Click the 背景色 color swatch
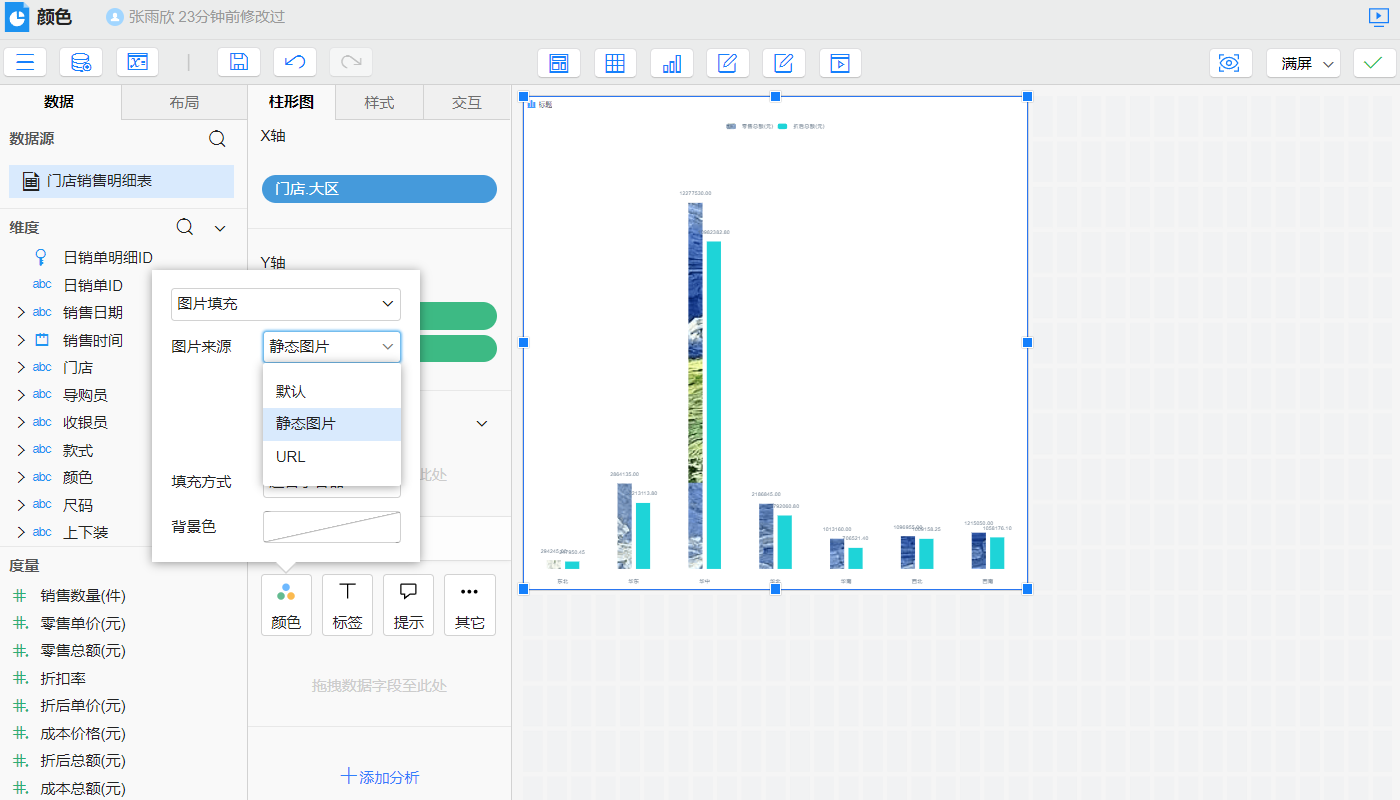The image size is (1400, 800). (331, 527)
